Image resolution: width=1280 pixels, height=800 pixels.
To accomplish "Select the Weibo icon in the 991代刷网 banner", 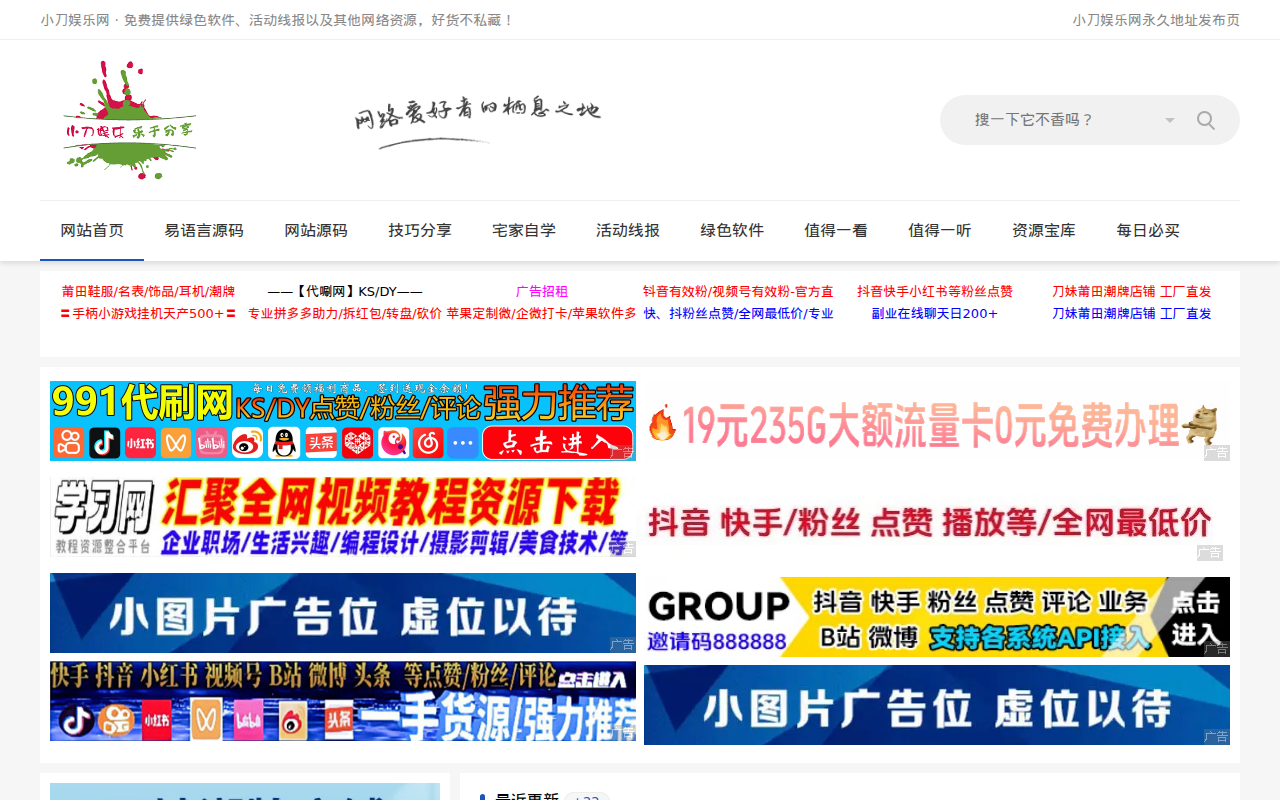I will [248, 443].
